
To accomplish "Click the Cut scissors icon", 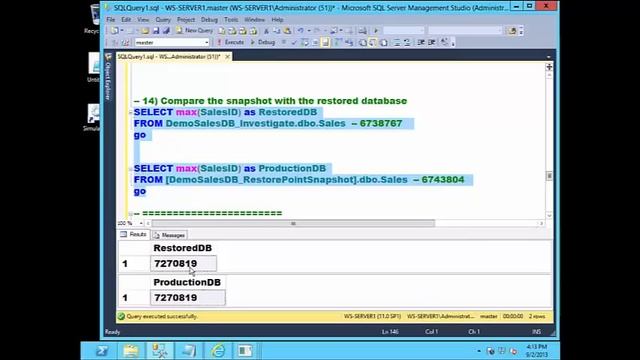I will pyautogui.click(x=266, y=31).
